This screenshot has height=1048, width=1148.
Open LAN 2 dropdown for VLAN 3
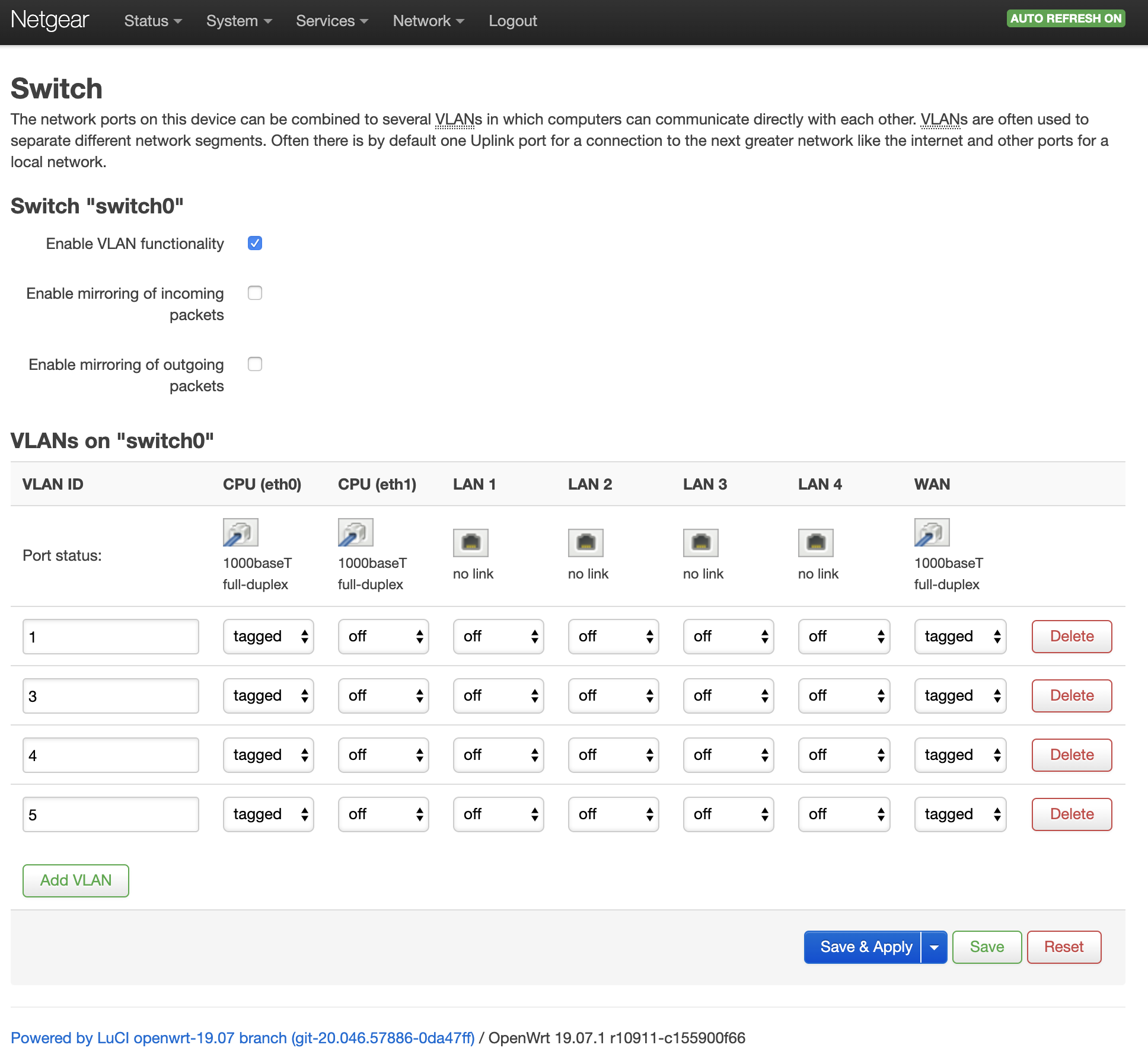(614, 696)
